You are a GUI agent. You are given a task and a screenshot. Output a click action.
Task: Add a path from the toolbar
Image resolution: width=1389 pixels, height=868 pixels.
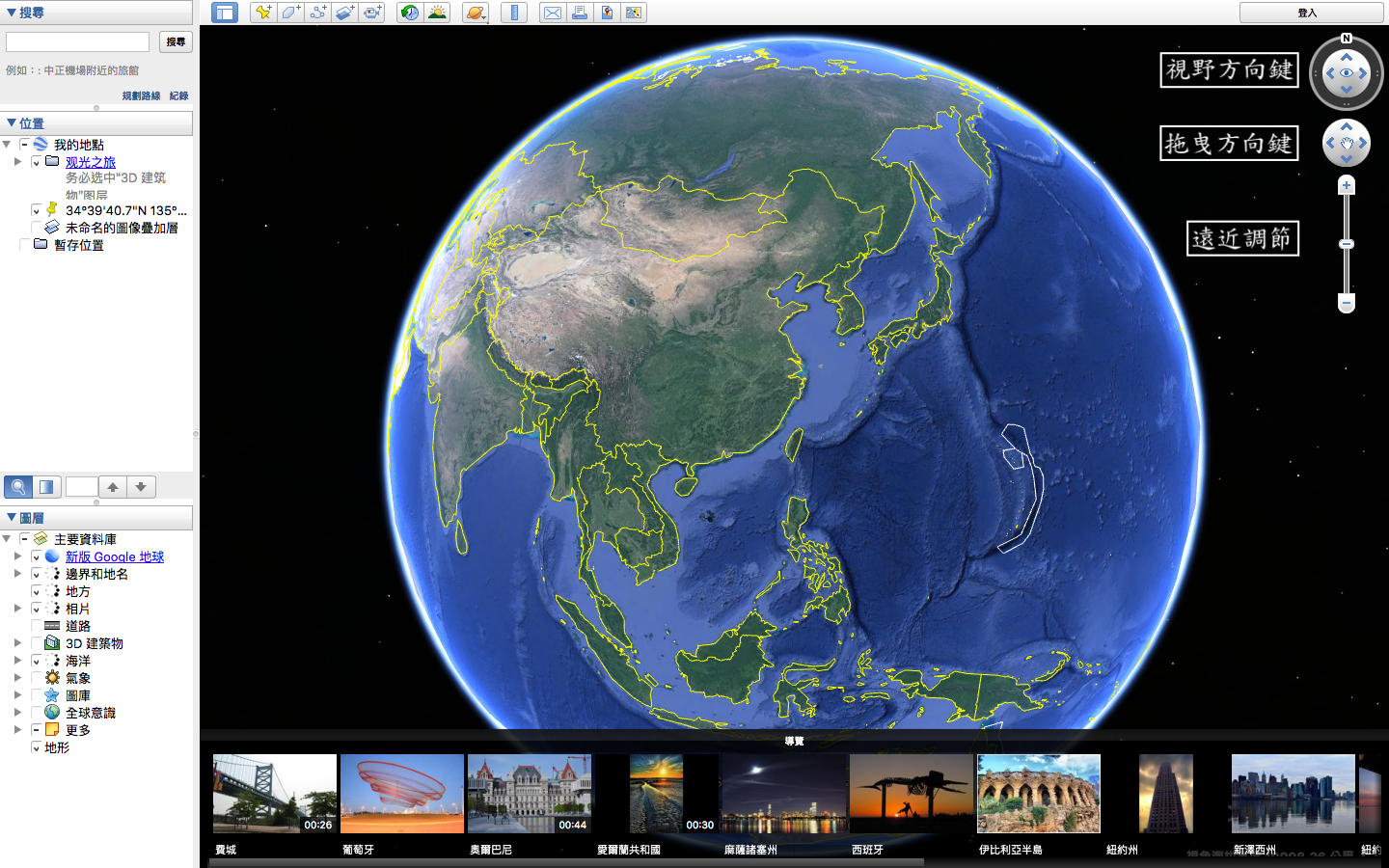pos(317,13)
